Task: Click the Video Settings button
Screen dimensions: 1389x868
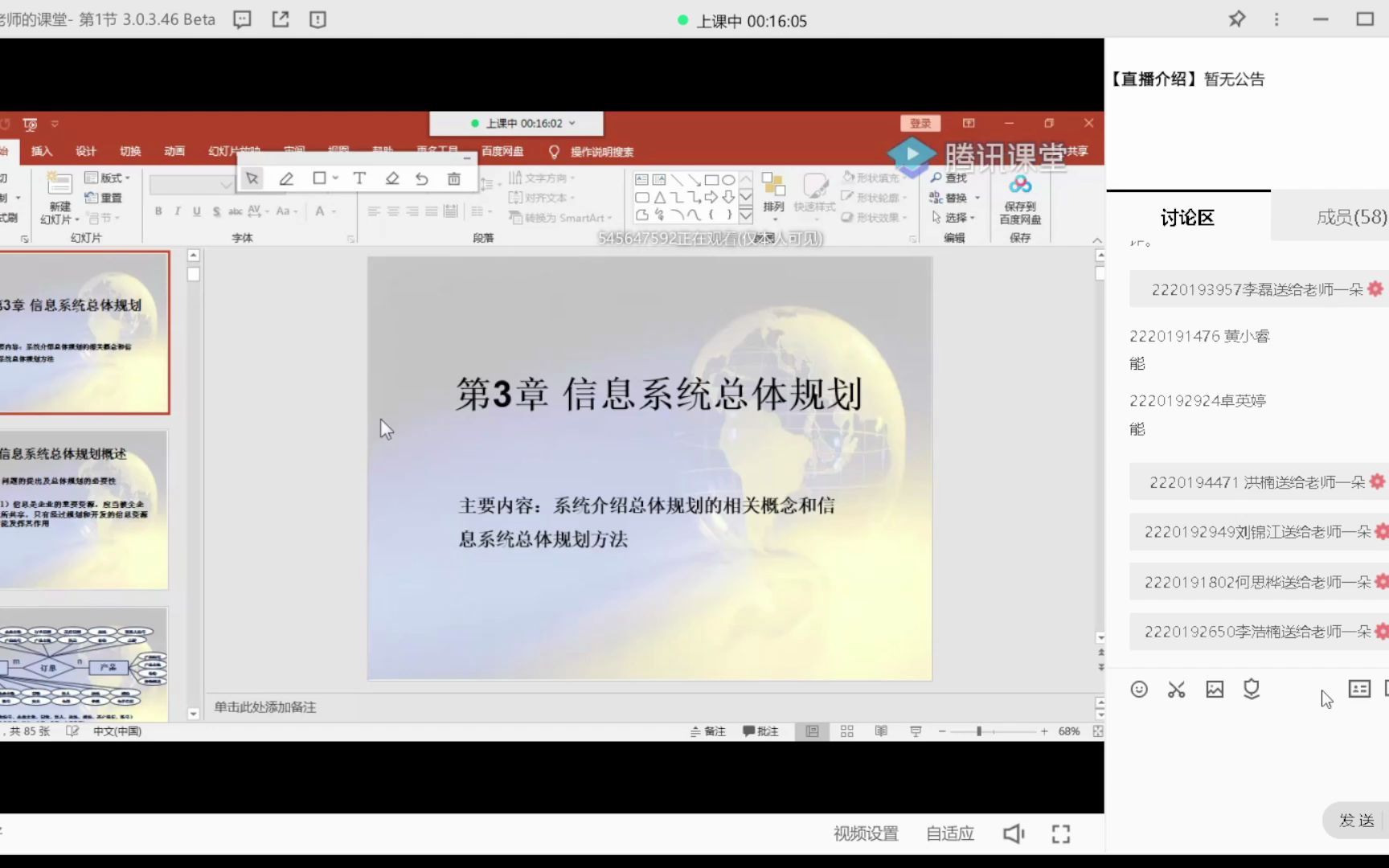Action: click(x=866, y=833)
